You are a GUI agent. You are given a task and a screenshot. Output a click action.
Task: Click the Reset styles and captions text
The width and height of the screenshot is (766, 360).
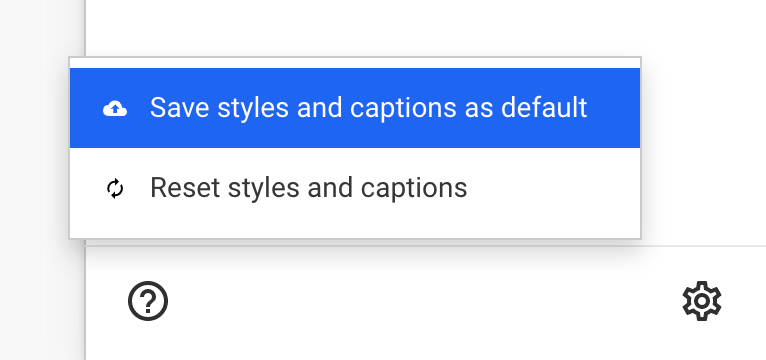point(308,188)
